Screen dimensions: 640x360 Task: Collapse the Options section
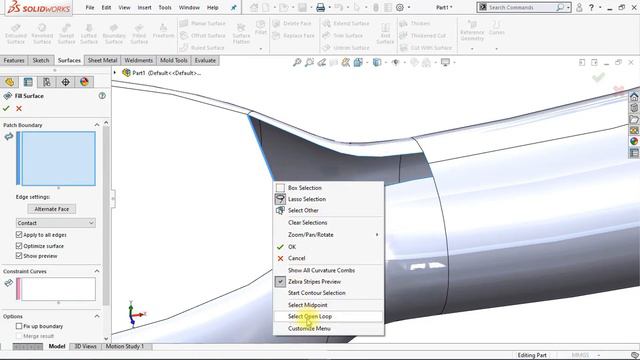(x=97, y=316)
